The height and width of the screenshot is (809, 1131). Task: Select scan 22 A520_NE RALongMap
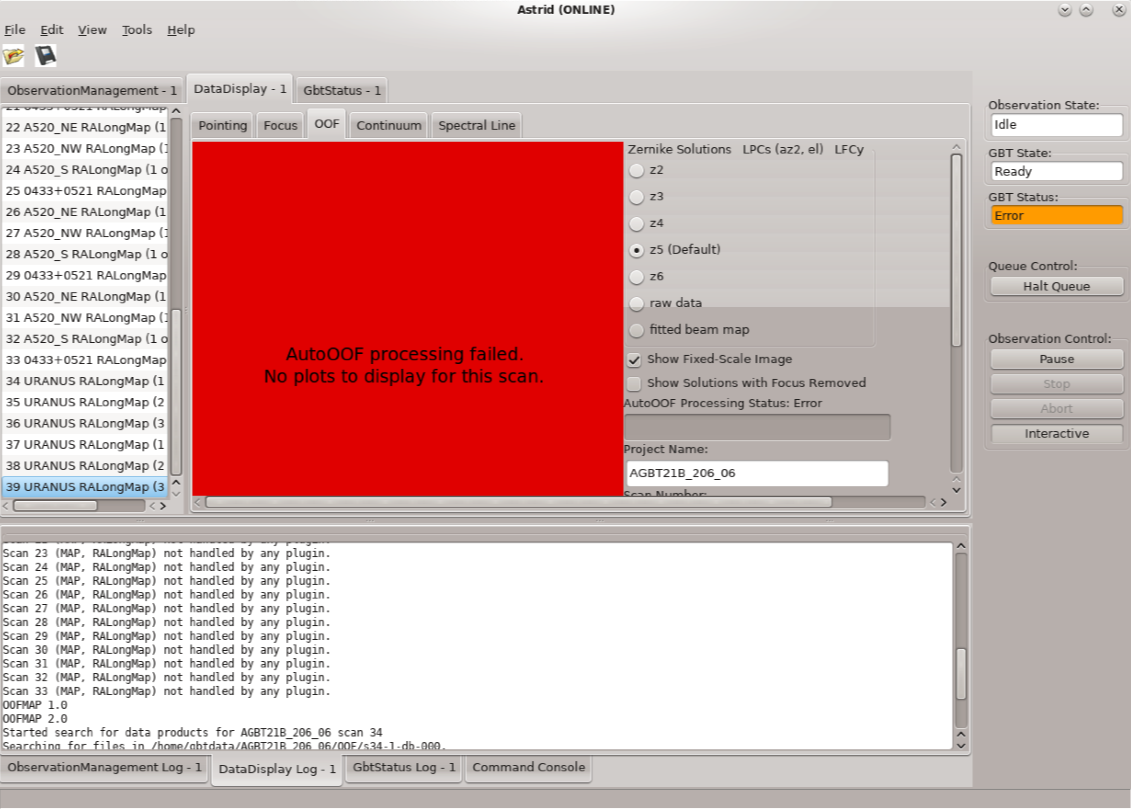coord(85,127)
